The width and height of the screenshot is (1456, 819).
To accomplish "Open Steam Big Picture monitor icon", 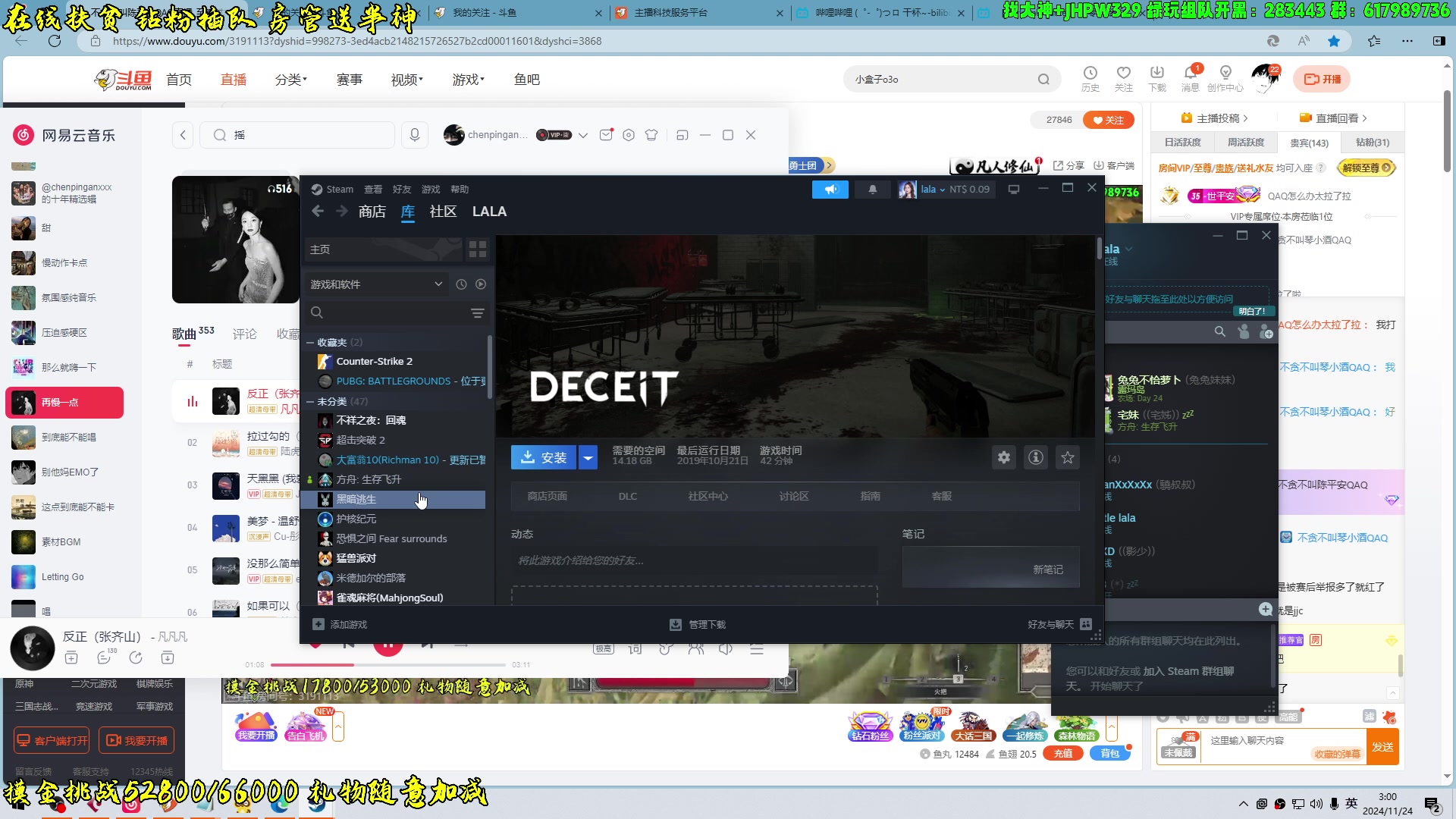I will tap(1014, 190).
